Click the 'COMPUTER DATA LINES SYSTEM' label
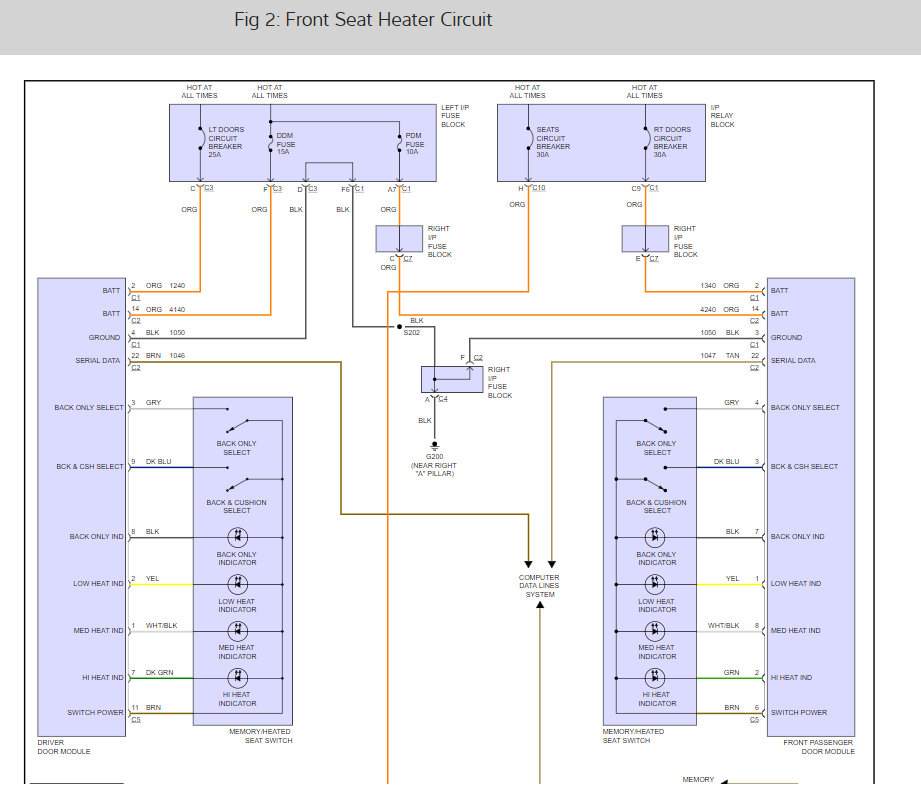Screen dimensions: 921x807 tap(539, 586)
